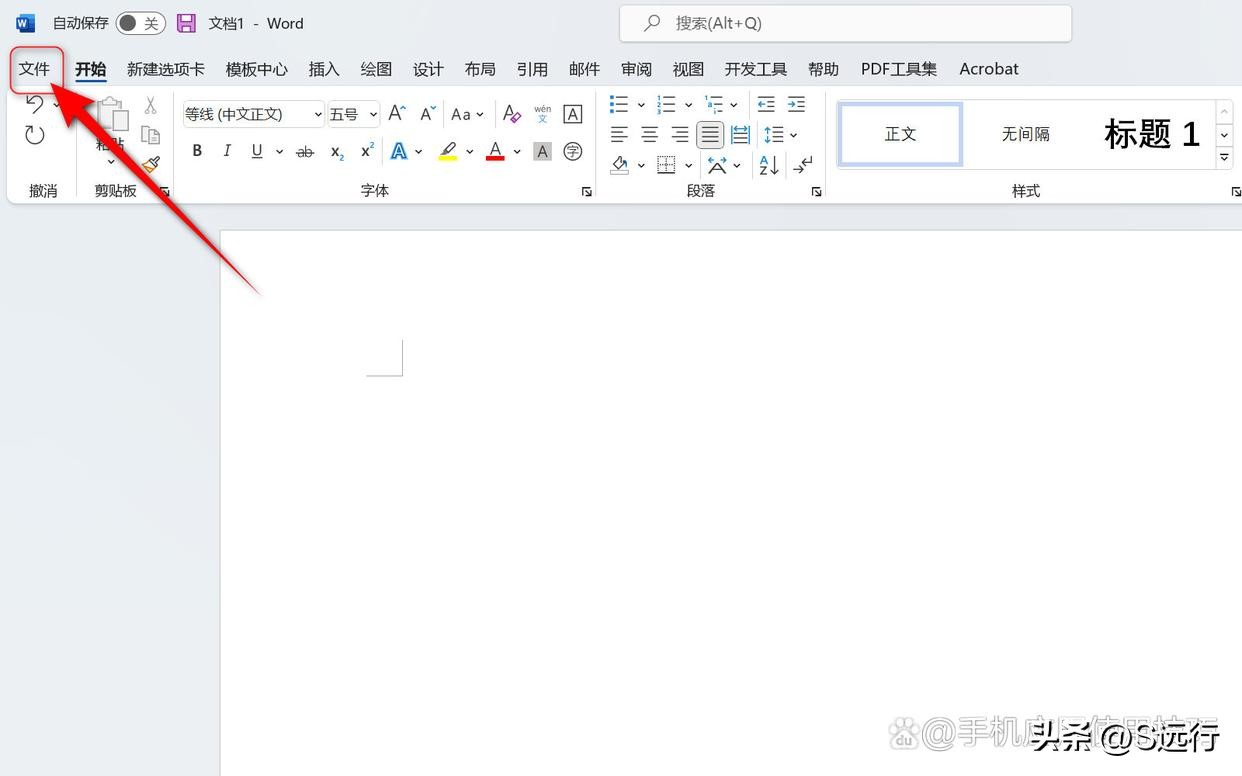Click the strikethrough icon
The width and height of the screenshot is (1242, 776).
pyautogui.click(x=304, y=150)
